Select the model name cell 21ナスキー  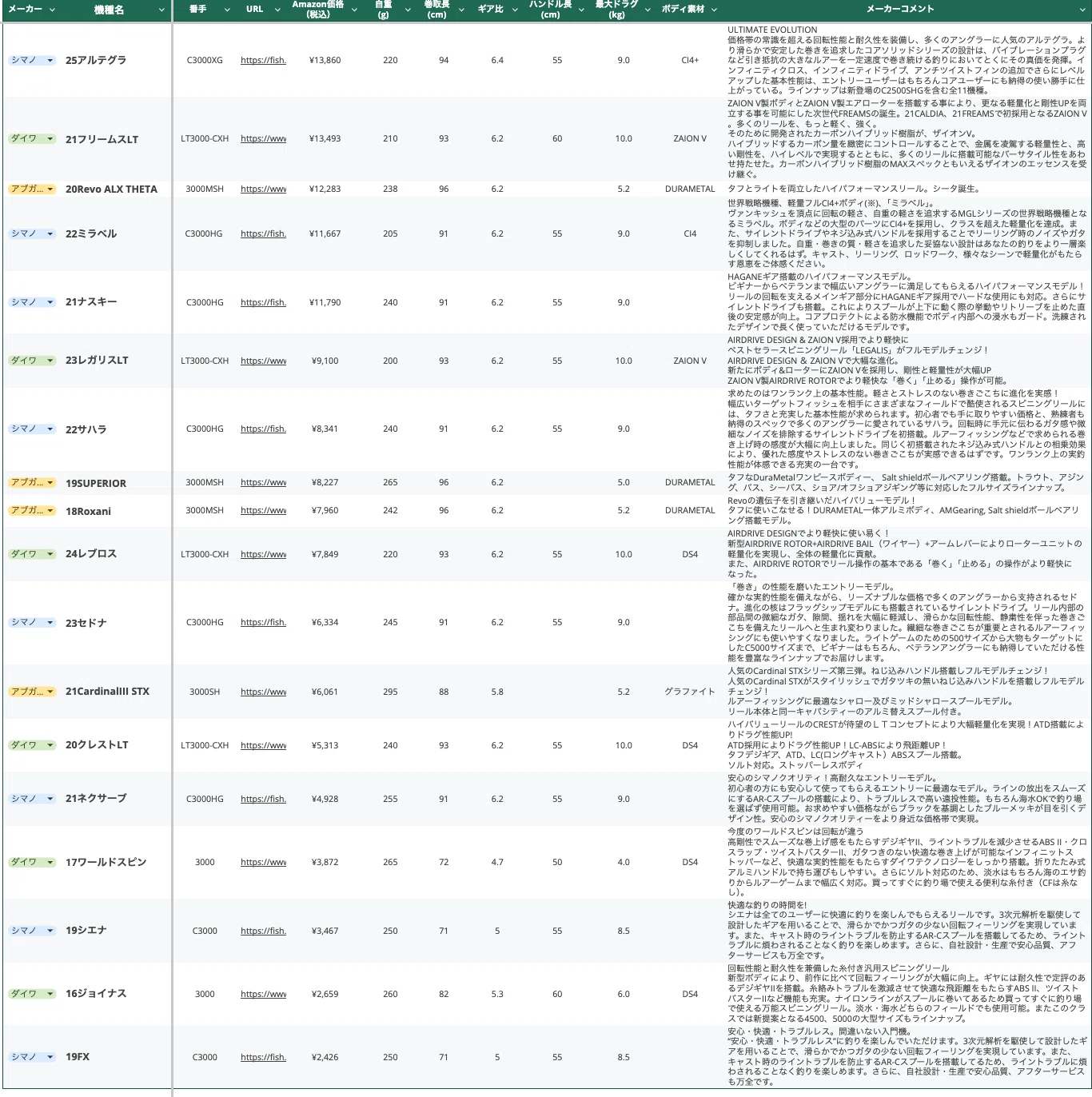click(91, 301)
